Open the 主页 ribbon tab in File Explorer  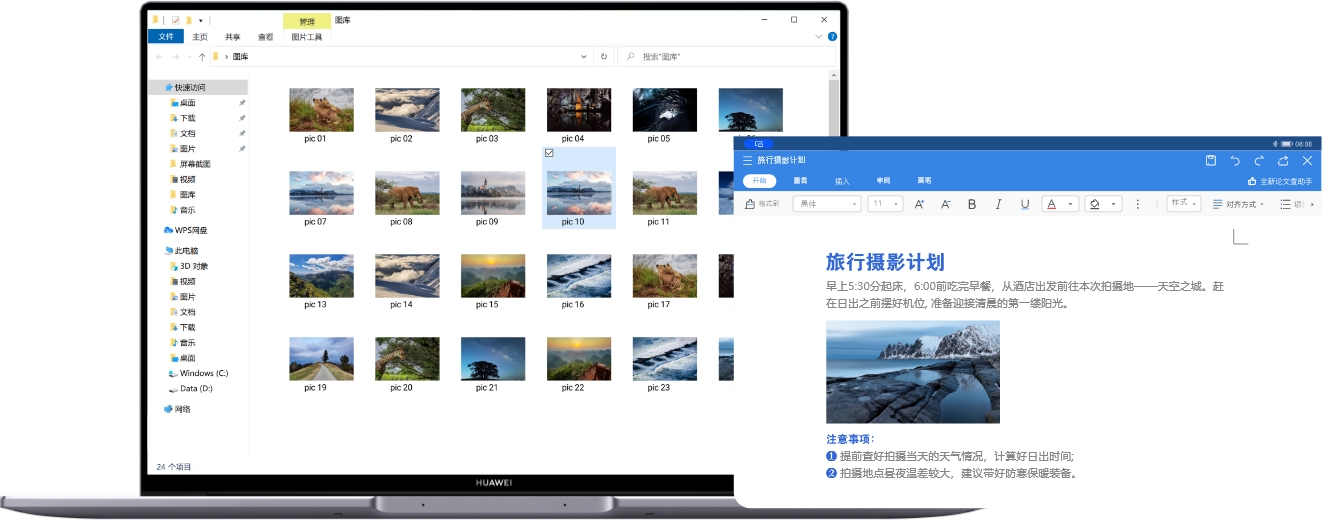pos(200,37)
